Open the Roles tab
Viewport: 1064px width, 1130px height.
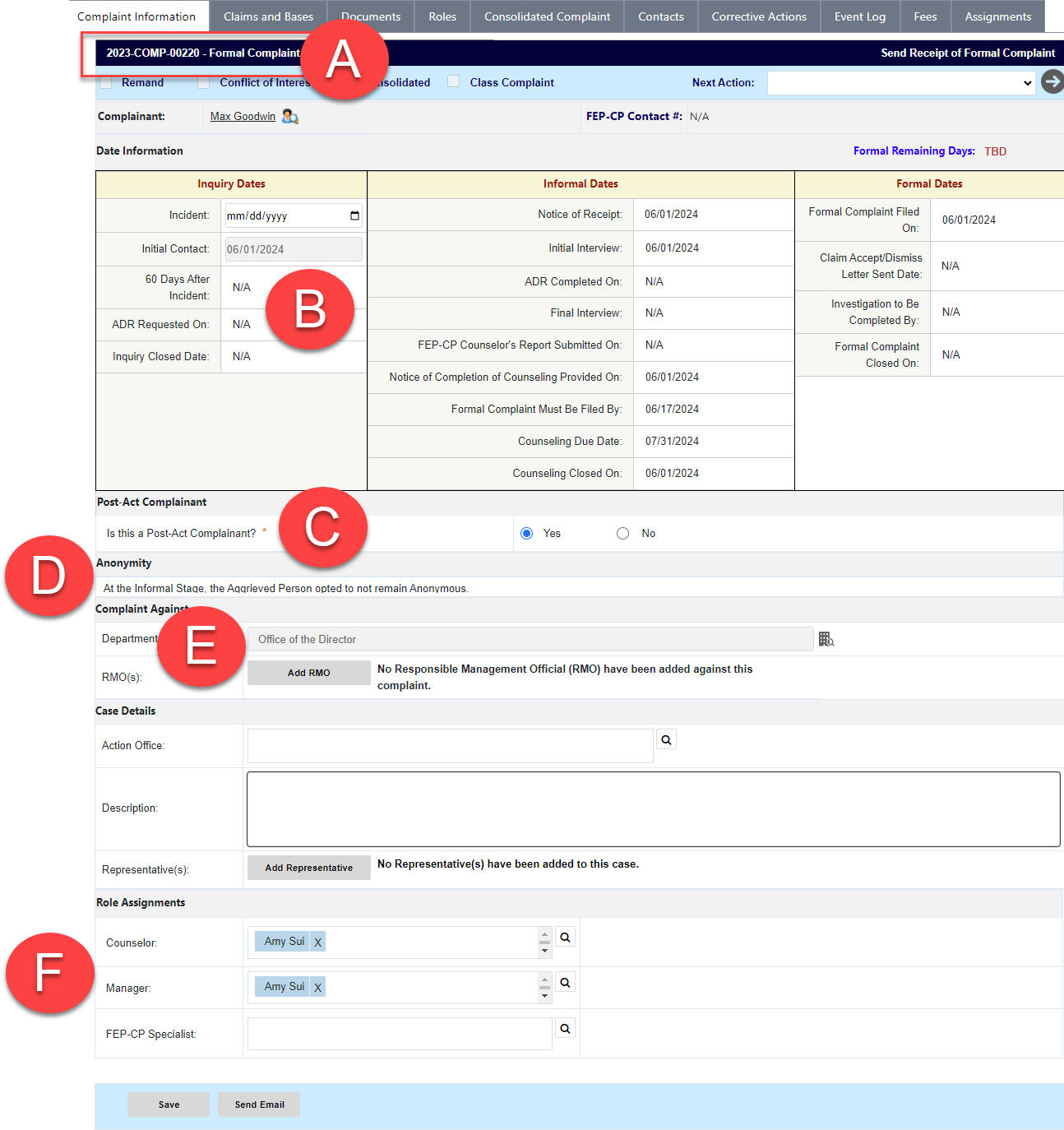[442, 16]
